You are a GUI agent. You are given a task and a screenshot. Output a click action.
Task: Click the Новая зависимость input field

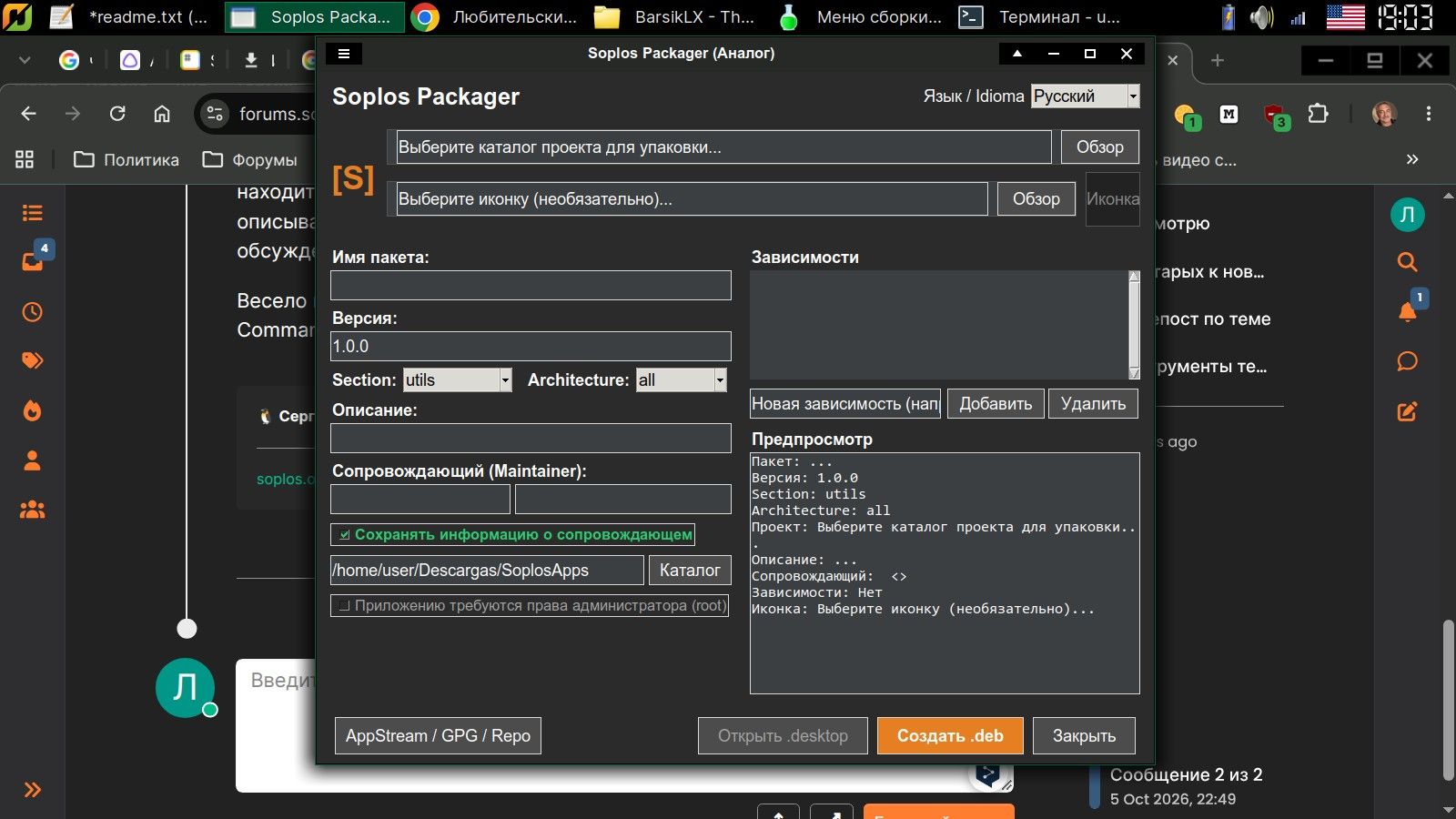[845, 404]
